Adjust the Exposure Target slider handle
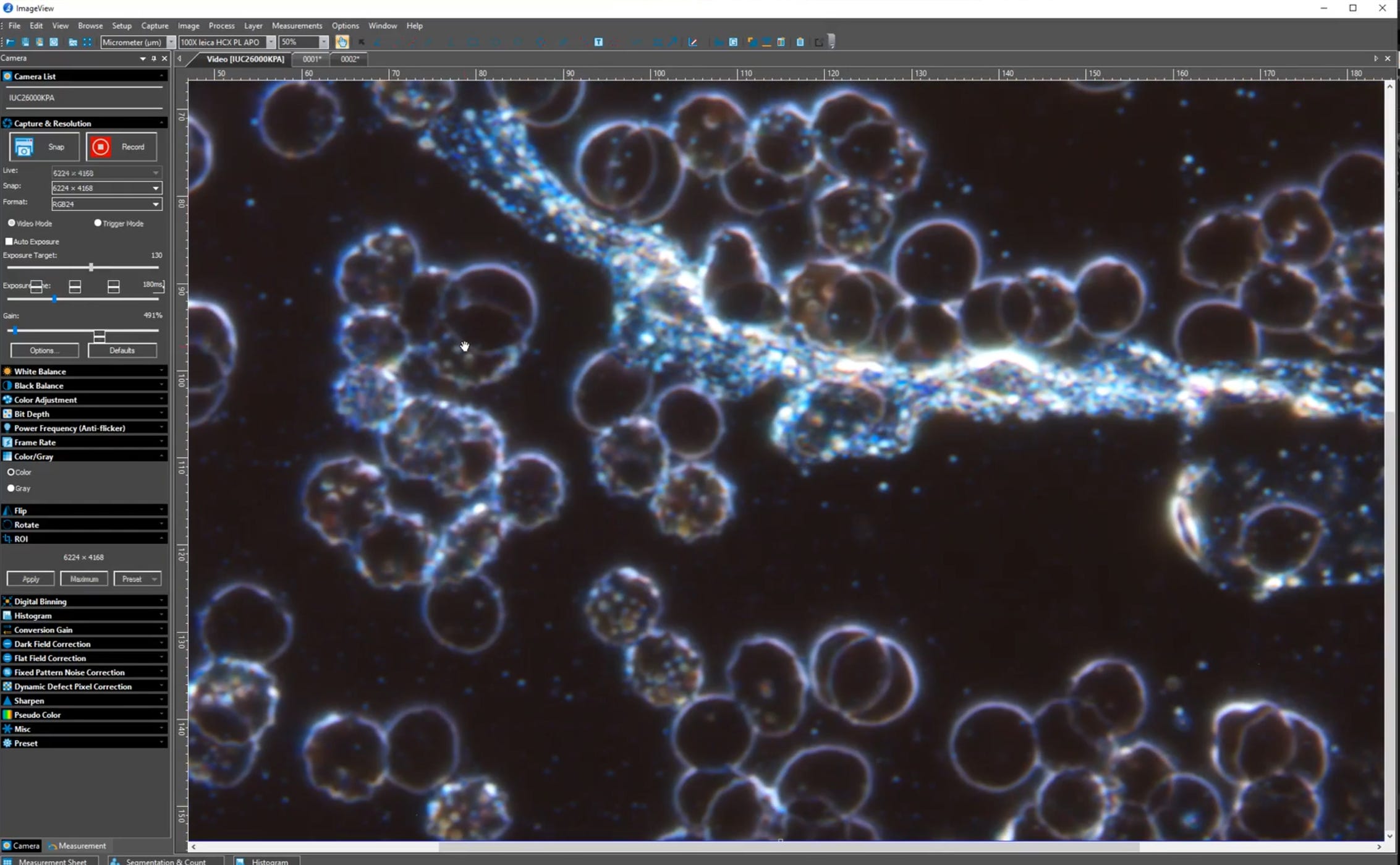Image resolution: width=1400 pixels, height=865 pixels. coord(91,267)
